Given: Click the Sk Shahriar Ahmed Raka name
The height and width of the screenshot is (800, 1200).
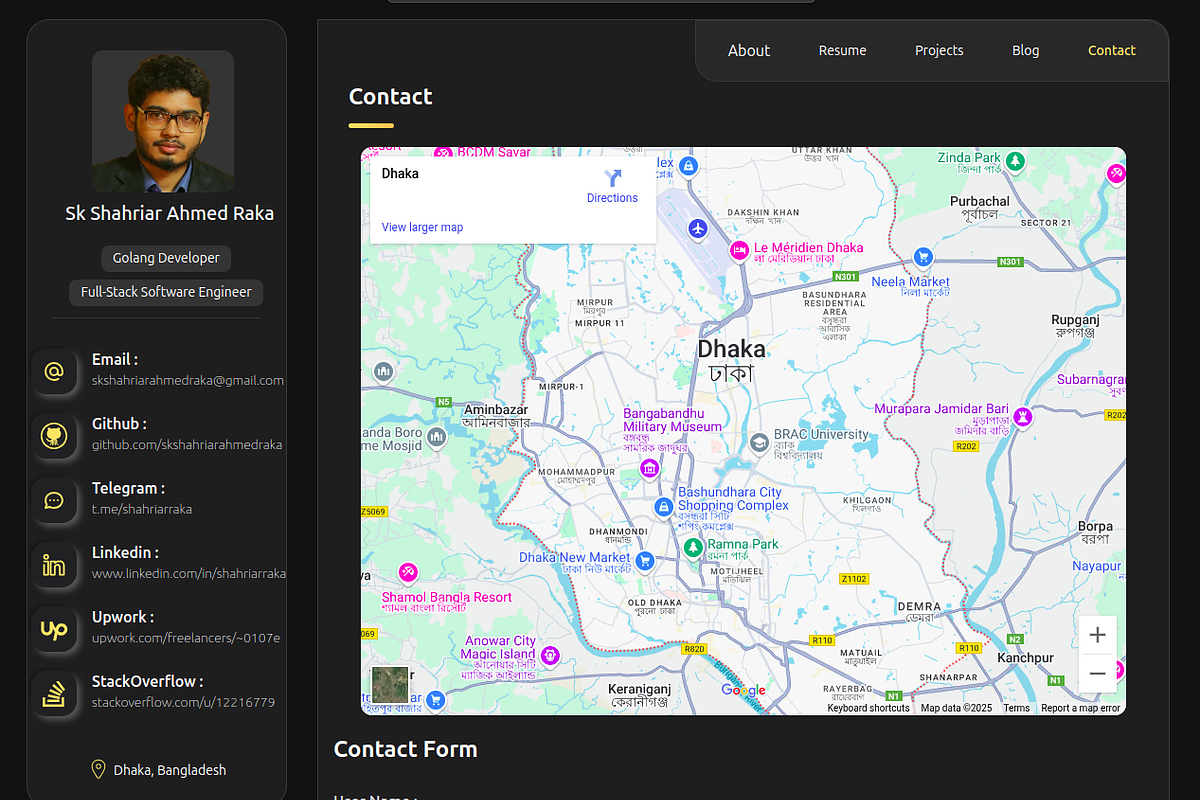Looking at the screenshot, I should 169,213.
